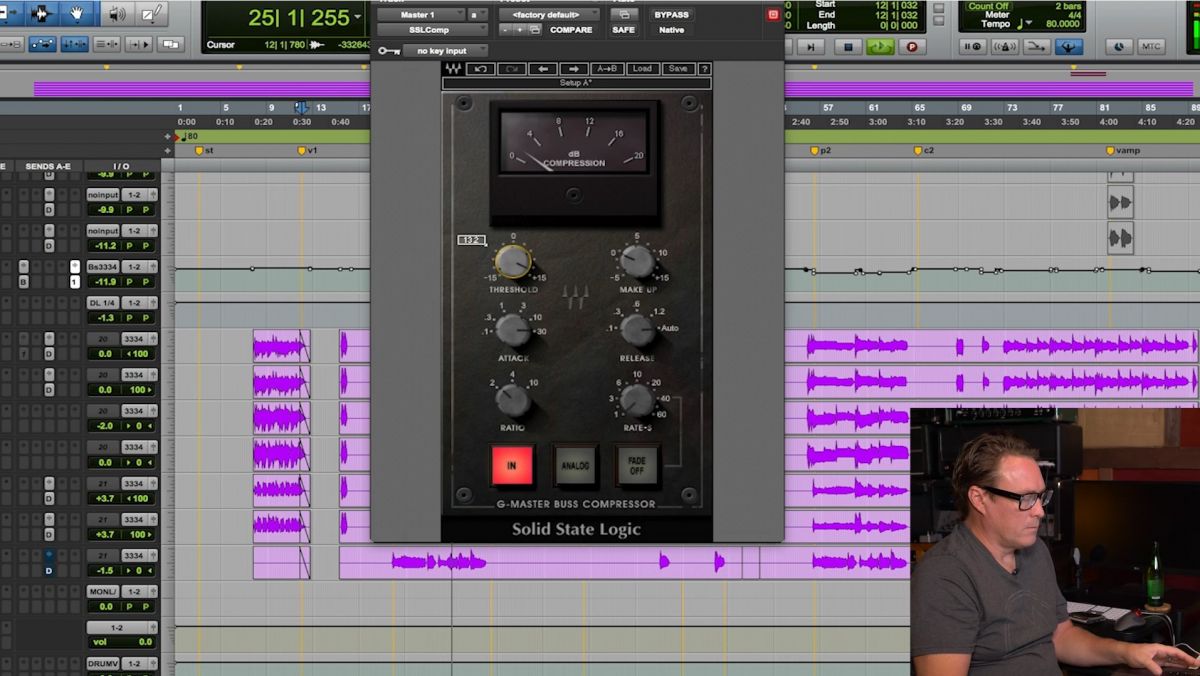Enable ANALOG mode on the compressor
The height and width of the screenshot is (676, 1200).
575,464
